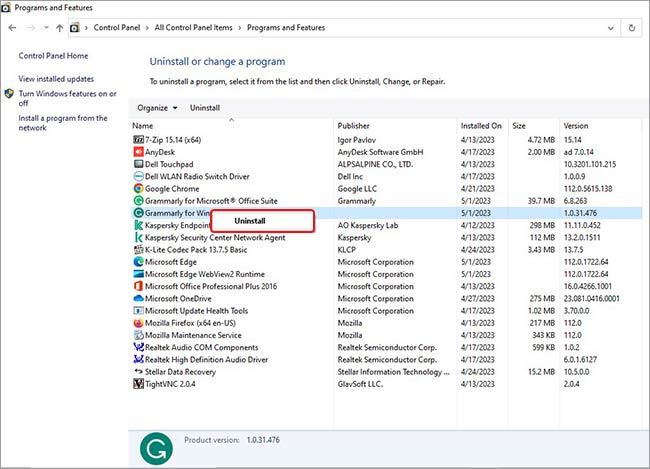
Task: Click publisher Igor Pavlov cell
Action: click(357, 140)
